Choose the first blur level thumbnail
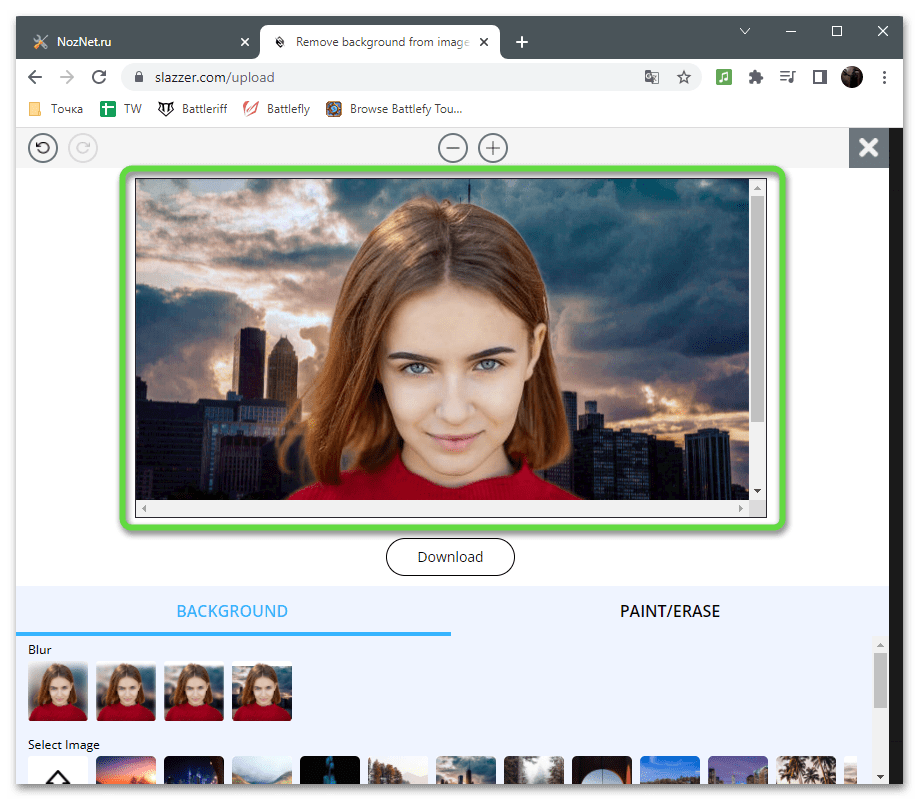Viewport: 919px width, 800px height. tap(58, 691)
